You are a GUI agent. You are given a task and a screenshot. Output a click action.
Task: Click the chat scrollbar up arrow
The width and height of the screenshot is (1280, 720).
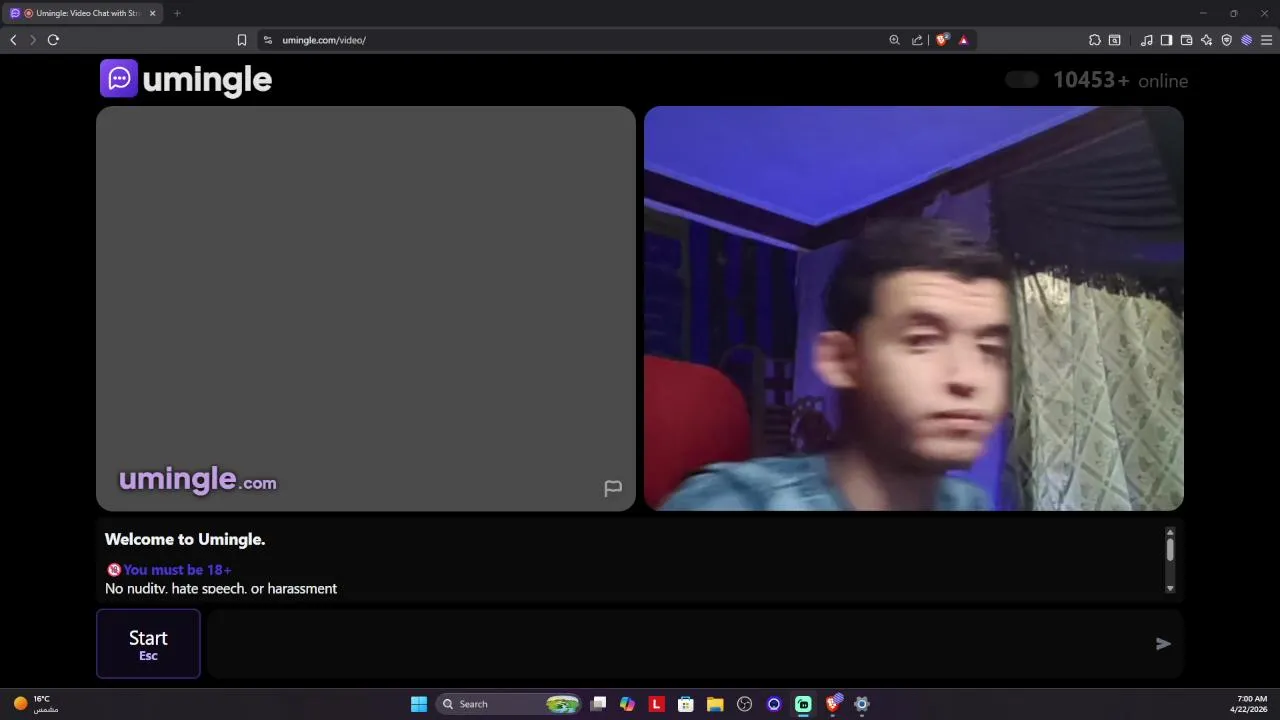click(x=1170, y=532)
